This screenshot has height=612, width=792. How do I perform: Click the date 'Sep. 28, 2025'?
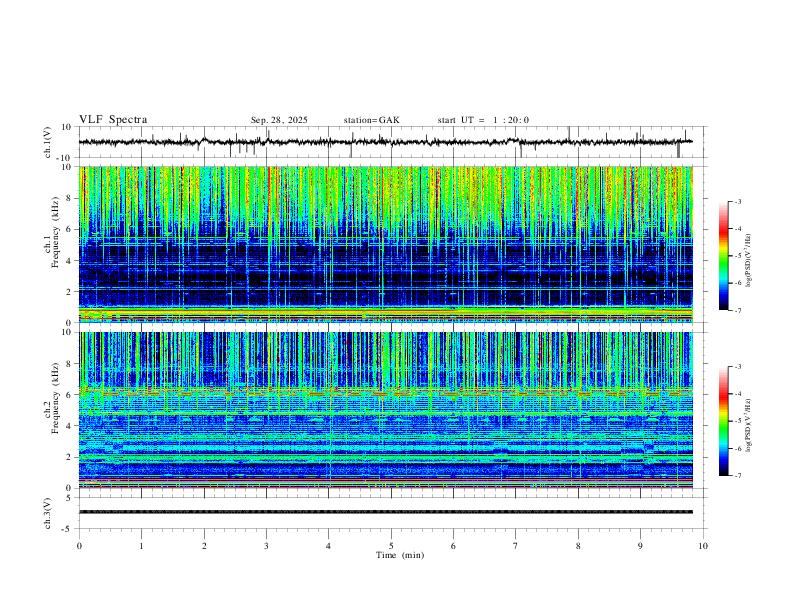(279, 120)
